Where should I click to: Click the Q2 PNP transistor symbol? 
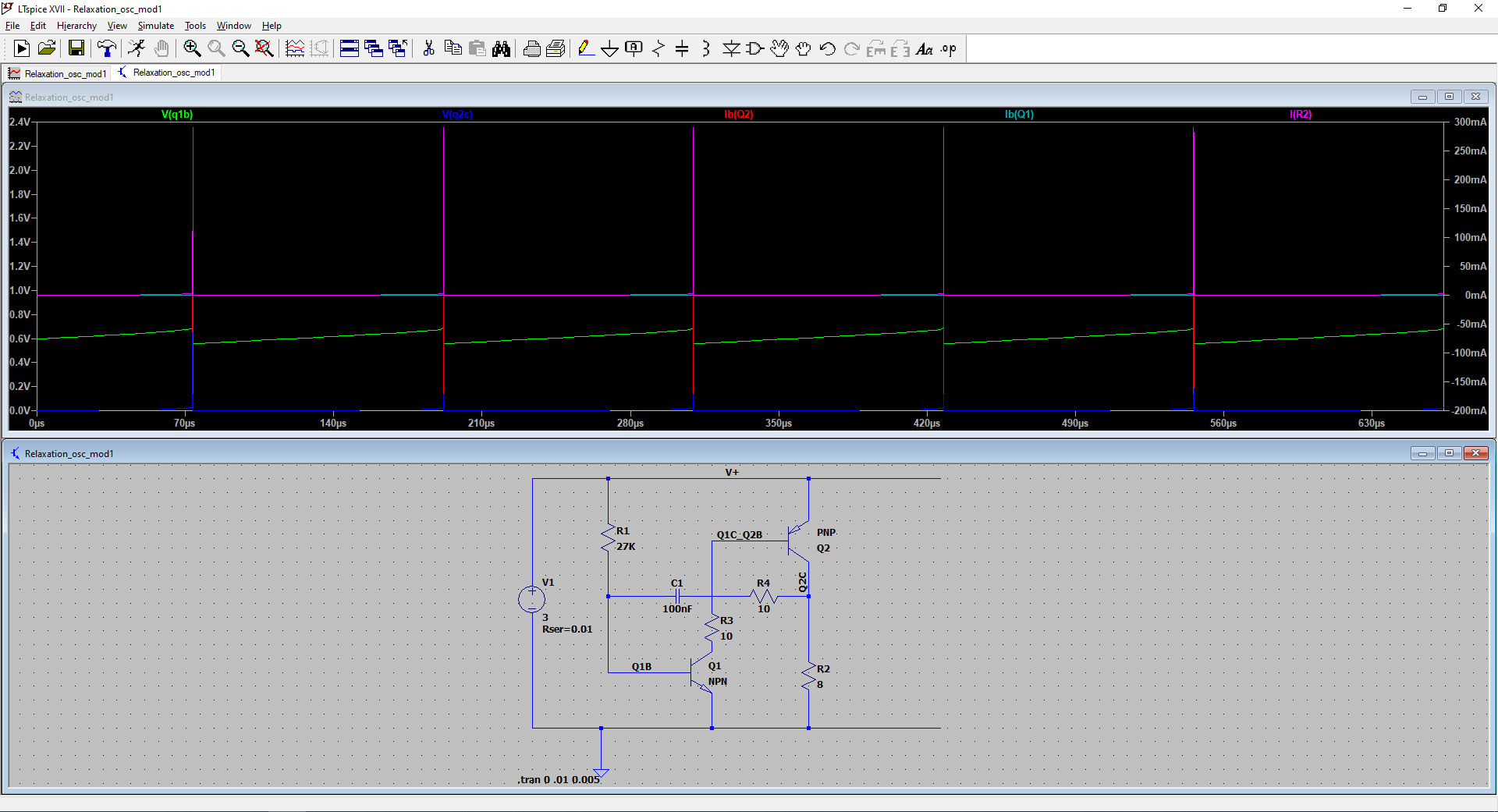pyautogui.click(x=798, y=541)
